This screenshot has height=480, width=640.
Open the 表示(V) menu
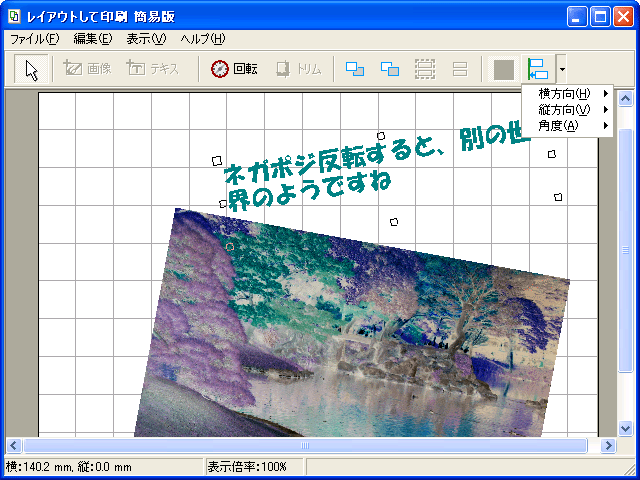click(146, 39)
